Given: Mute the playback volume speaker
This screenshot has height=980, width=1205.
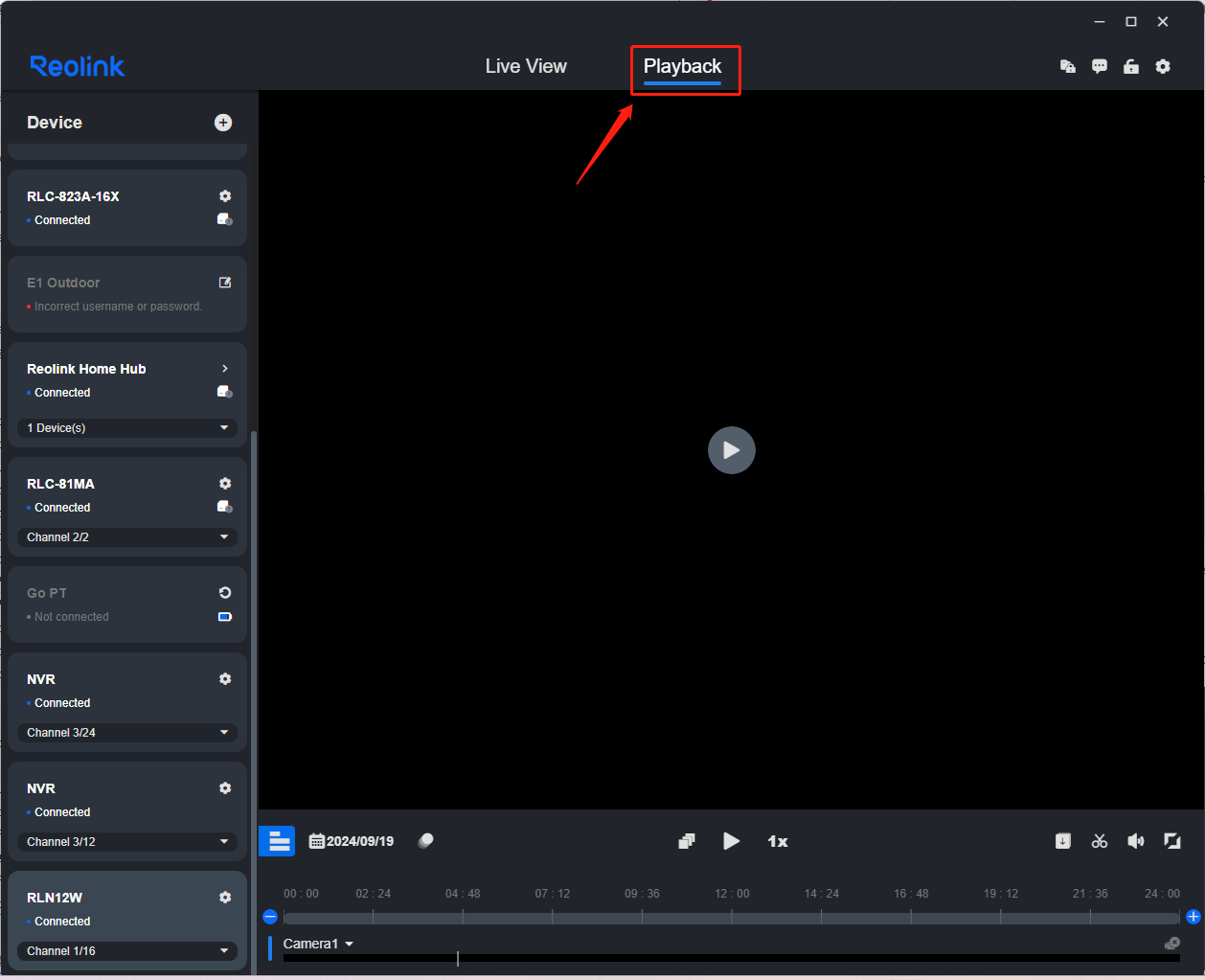Looking at the screenshot, I should pos(1136,841).
